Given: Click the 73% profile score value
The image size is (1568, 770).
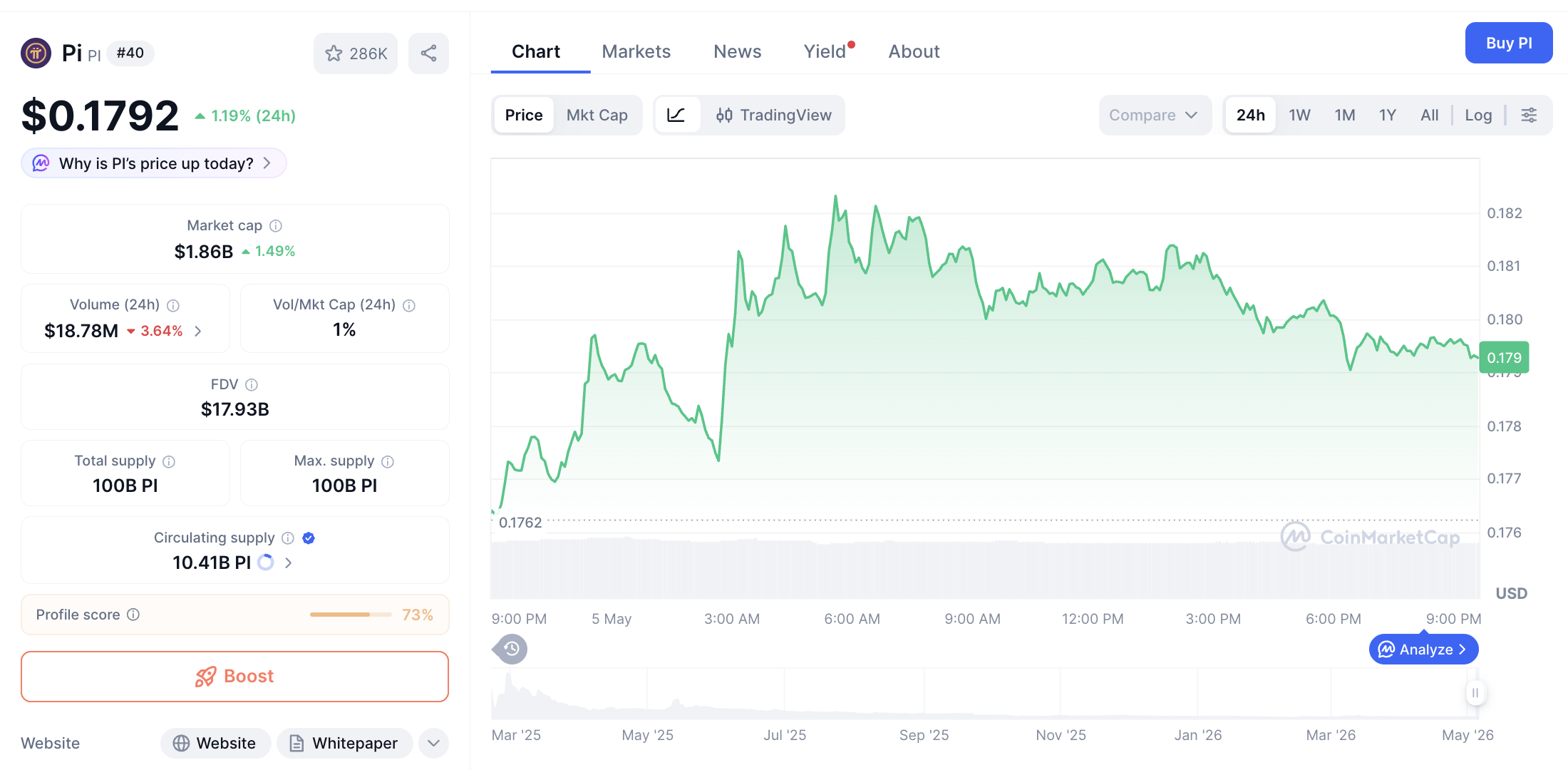Looking at the screenshot, I should 418,615.
